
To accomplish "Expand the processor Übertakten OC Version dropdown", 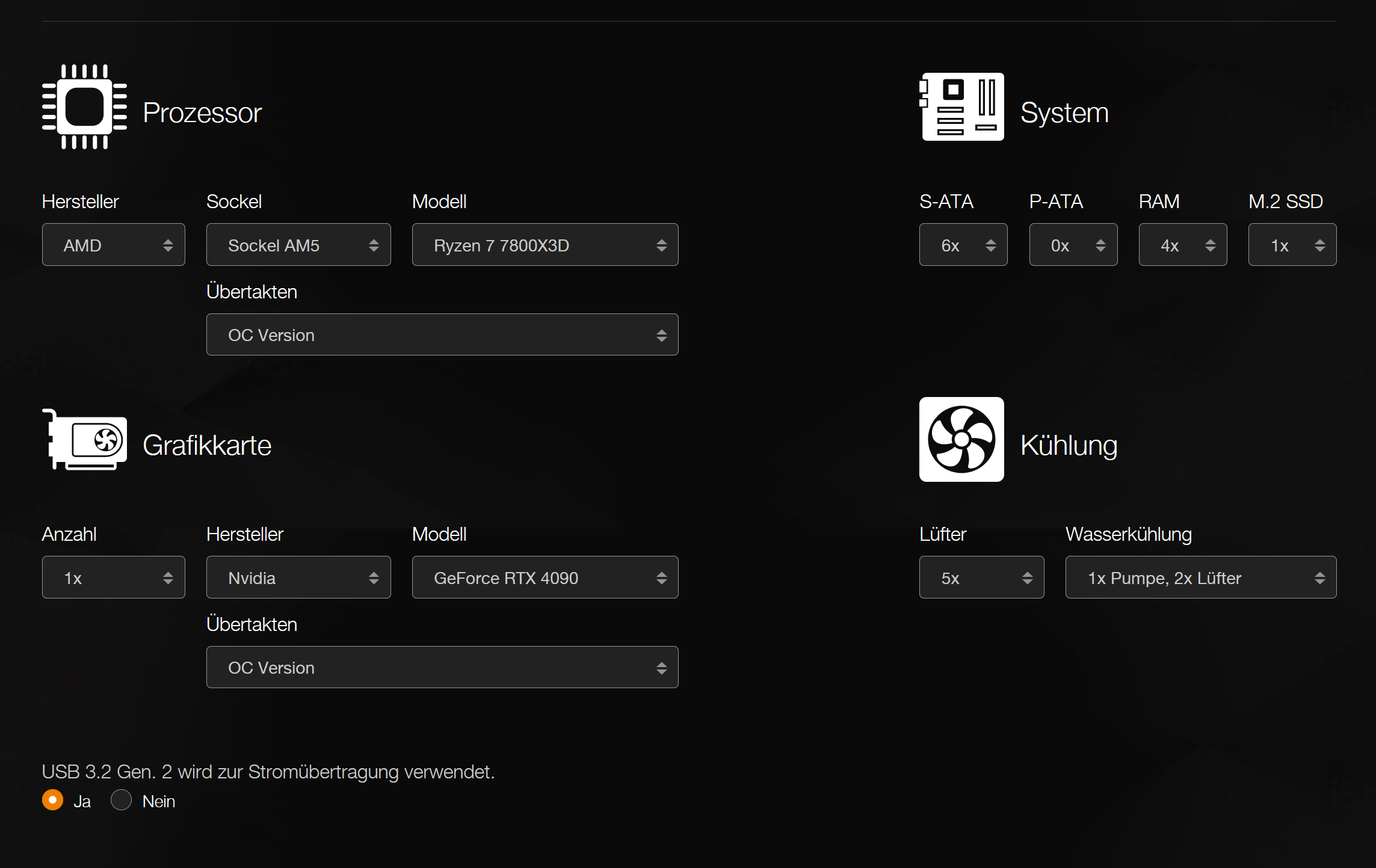I will [442, 334].
